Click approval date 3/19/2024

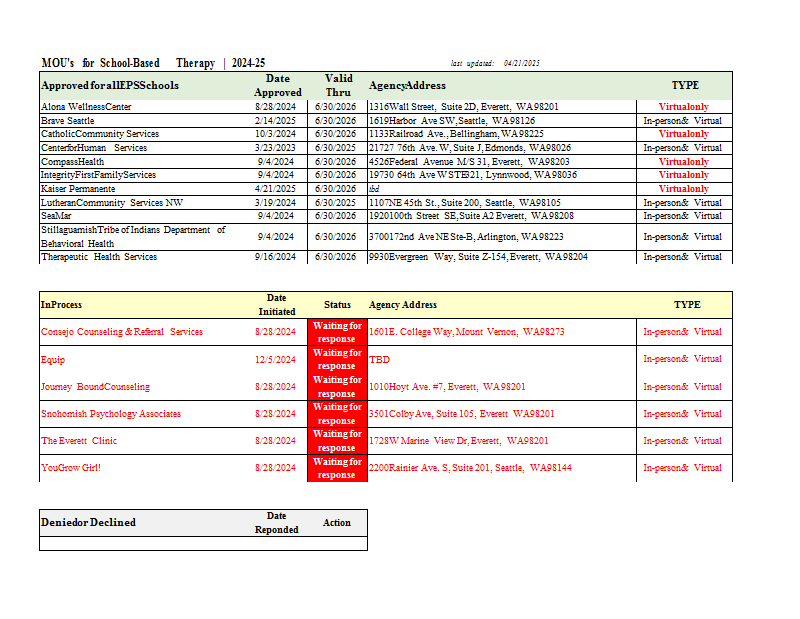(276, 202)
